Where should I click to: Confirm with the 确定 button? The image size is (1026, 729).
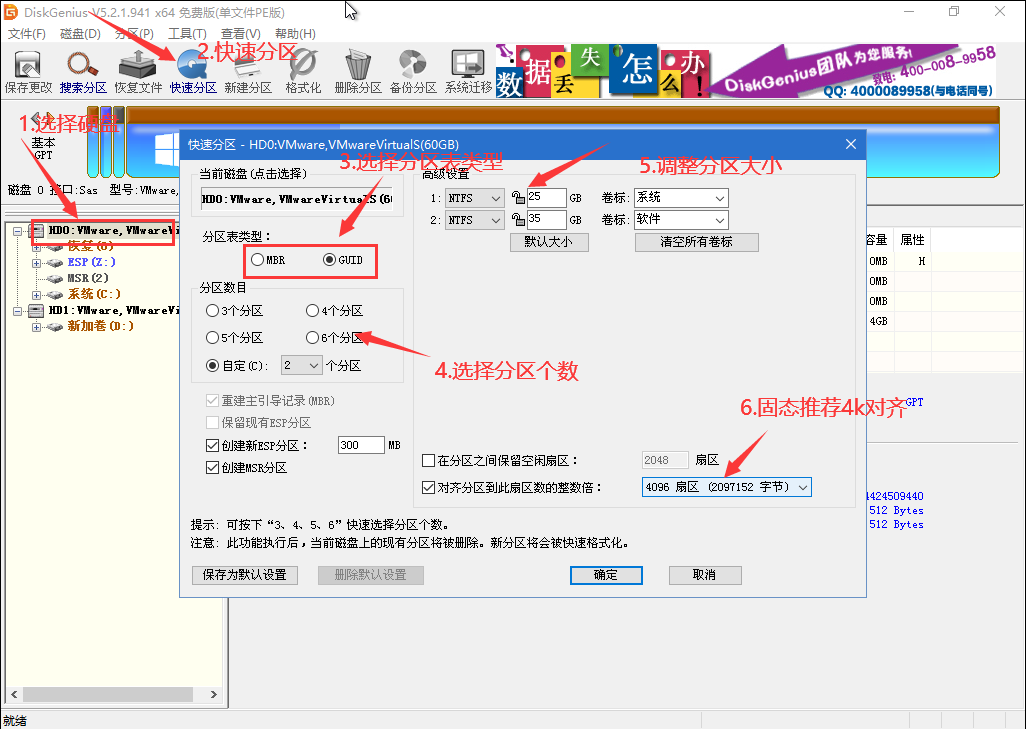606,575
